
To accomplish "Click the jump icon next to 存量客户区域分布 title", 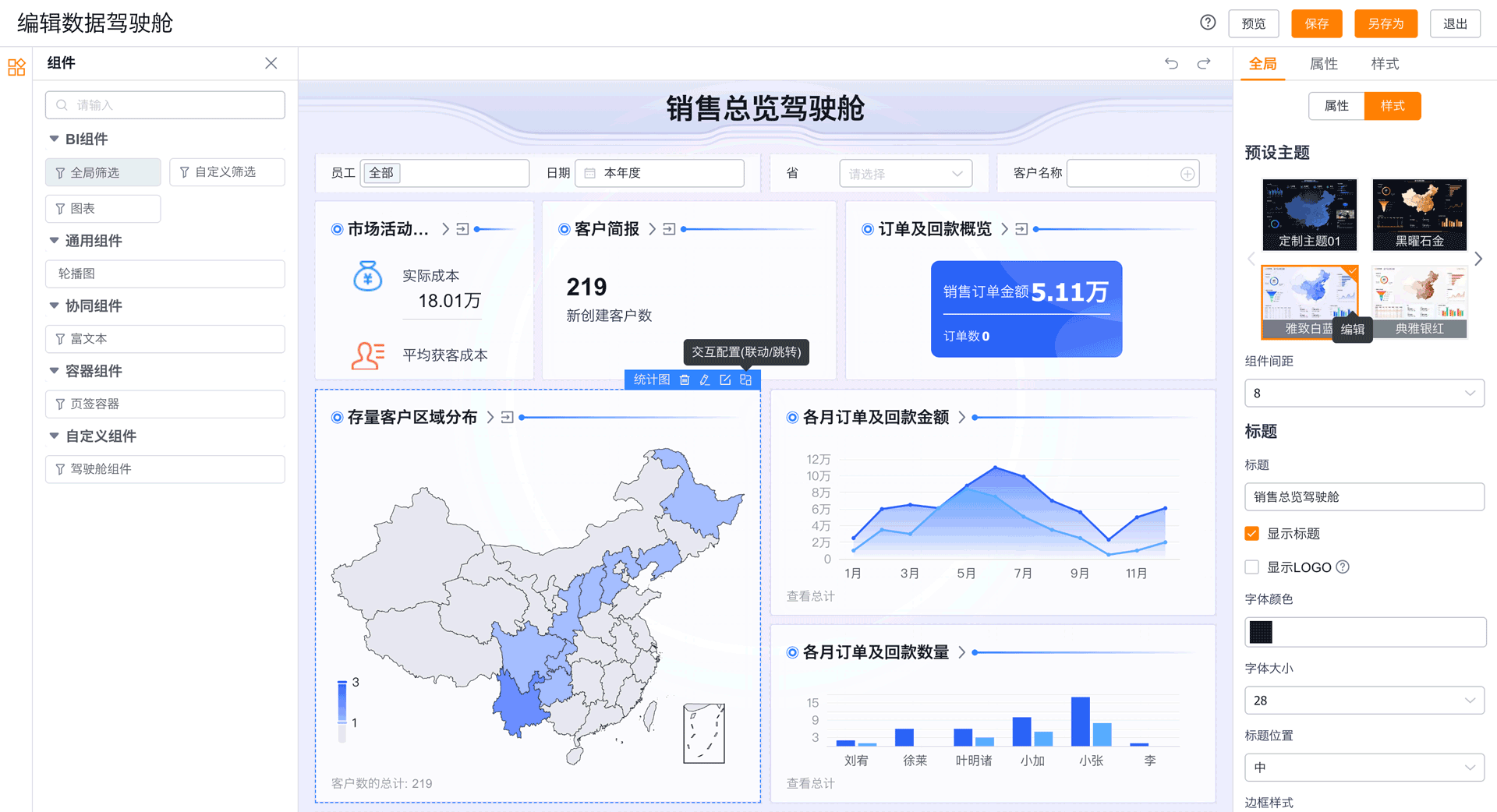I will 508,418.
